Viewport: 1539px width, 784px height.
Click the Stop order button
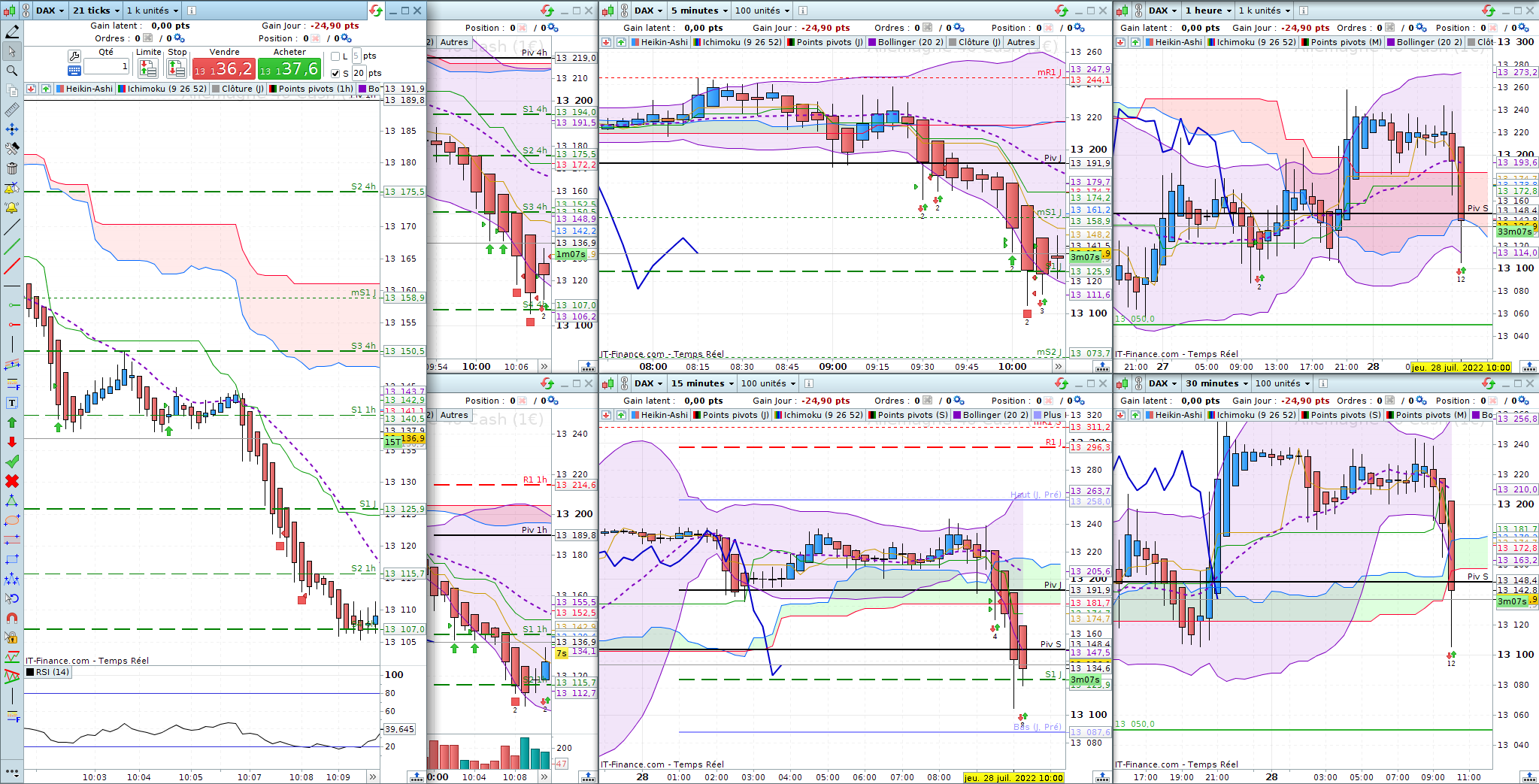point(177,68)
